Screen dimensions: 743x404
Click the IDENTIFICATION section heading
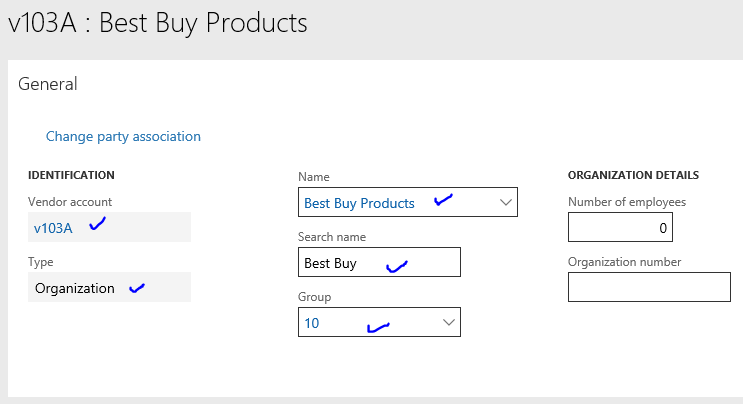(71, 175)
